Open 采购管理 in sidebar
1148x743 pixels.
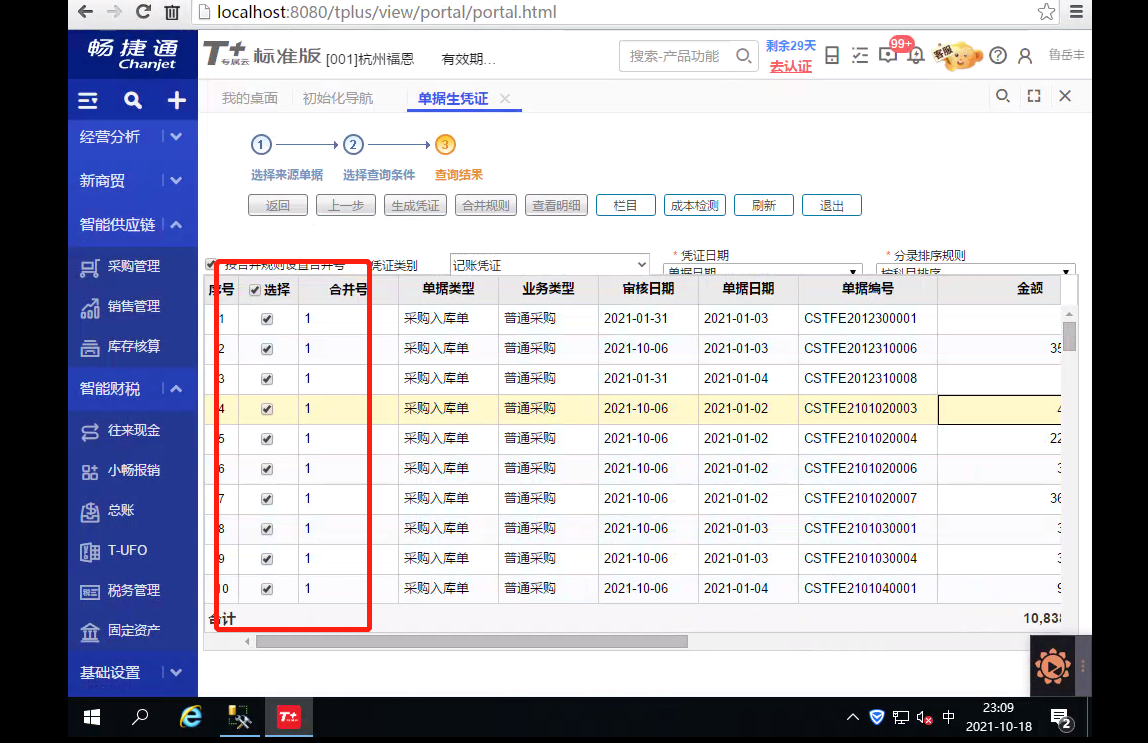pos(133,267)
